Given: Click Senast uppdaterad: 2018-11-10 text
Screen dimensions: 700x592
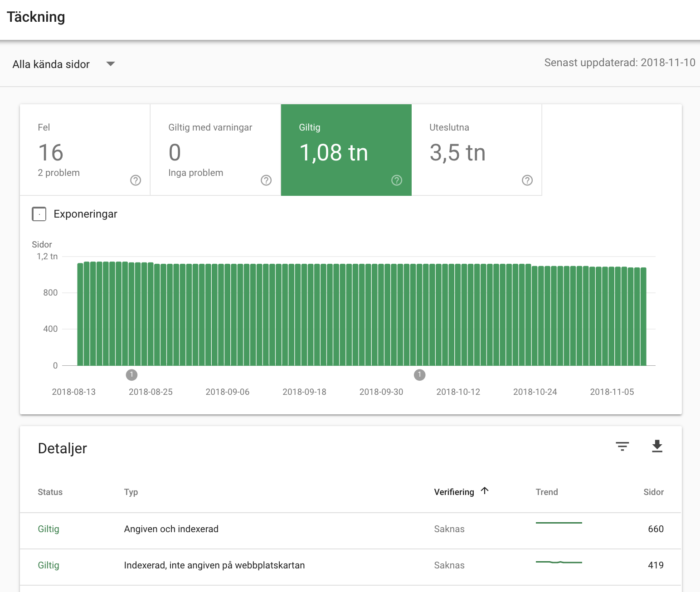Looking at the screenshot, I should point(620,63).
